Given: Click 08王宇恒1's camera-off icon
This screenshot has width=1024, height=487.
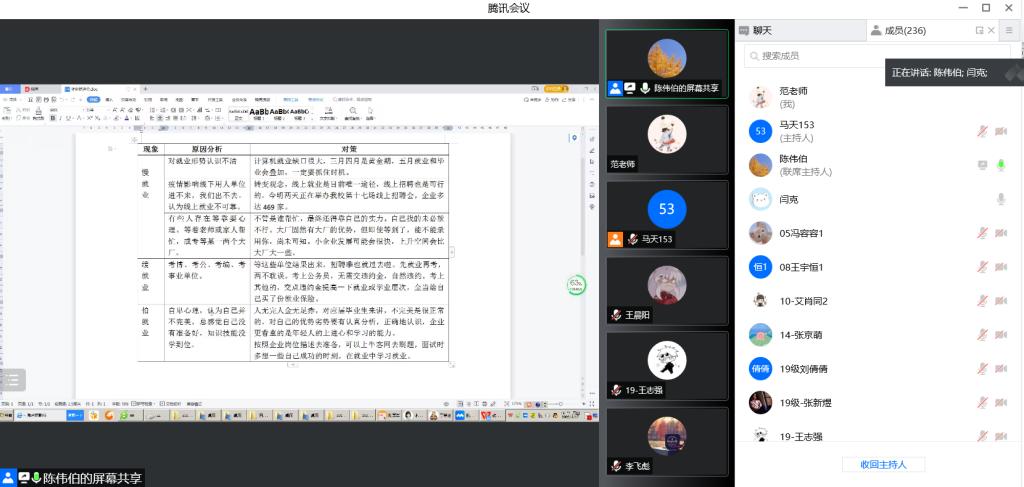Looking at the screenshot, I should tap(1000, 267).
